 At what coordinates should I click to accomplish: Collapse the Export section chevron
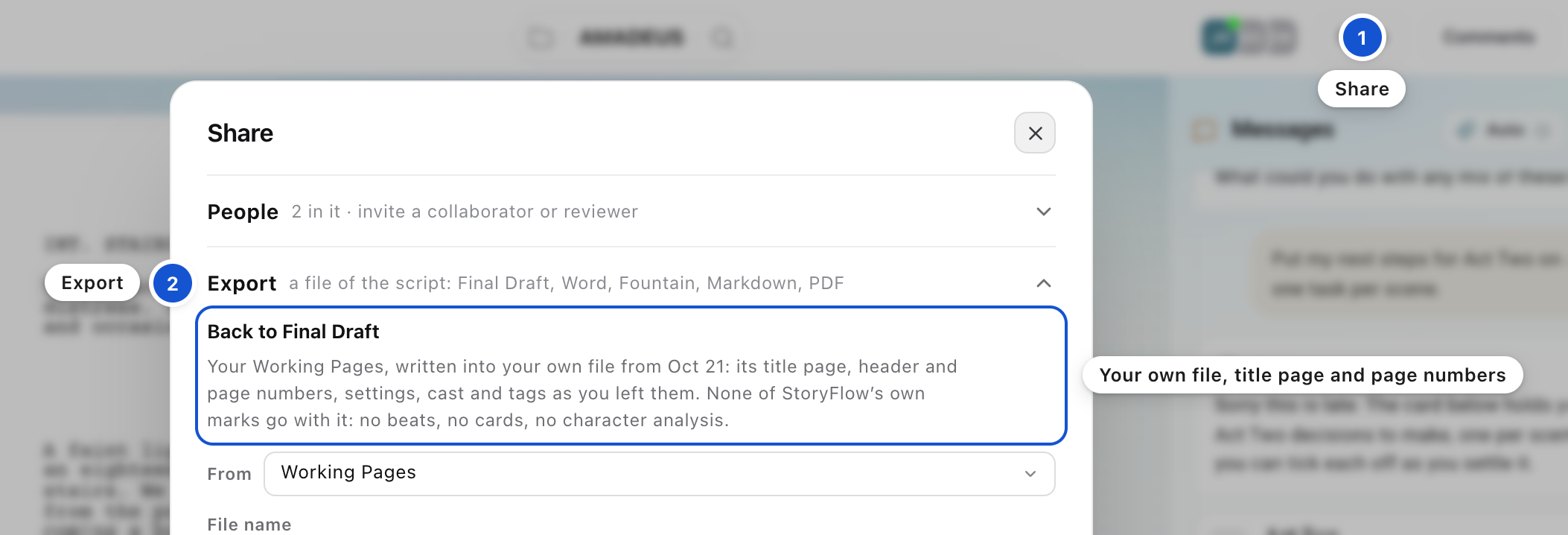1043,283
